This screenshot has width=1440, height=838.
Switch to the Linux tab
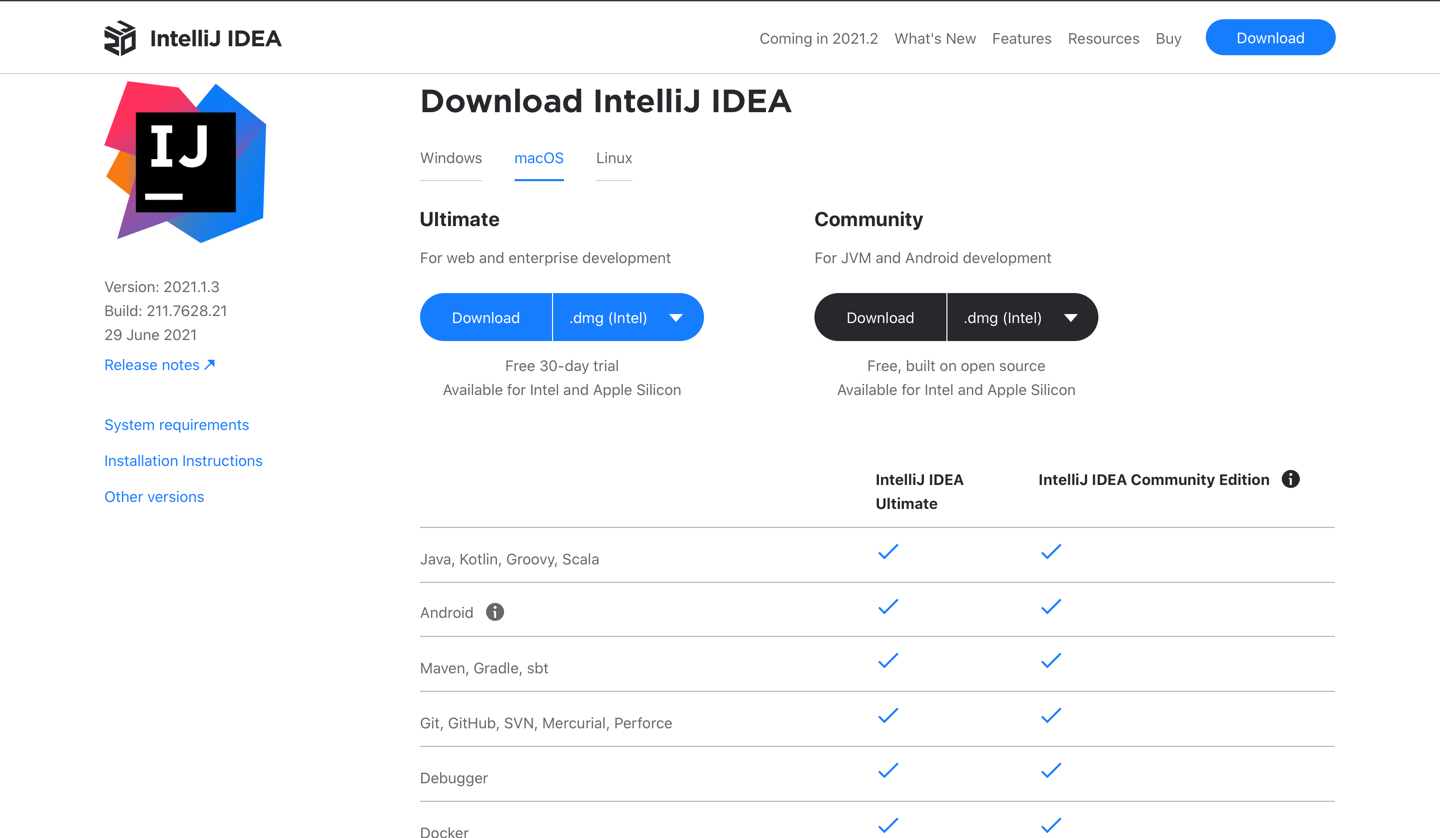pos(614,158)
